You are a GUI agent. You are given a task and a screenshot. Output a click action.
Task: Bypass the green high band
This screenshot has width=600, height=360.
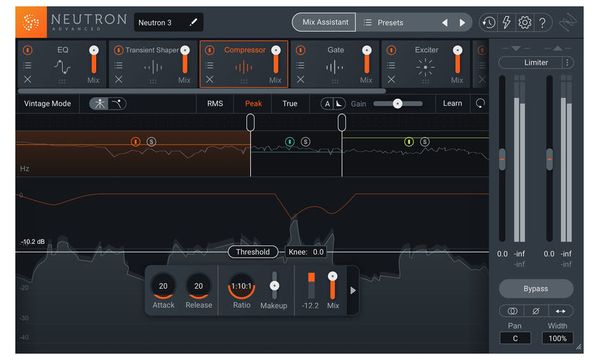point(409,142)
